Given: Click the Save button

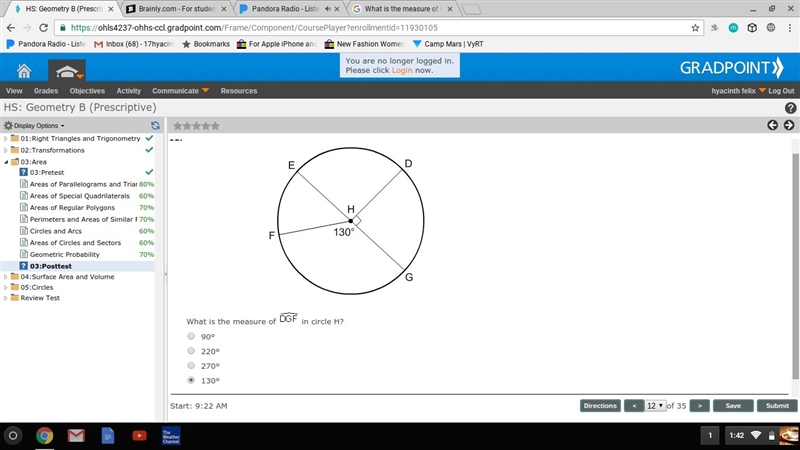Looking at the screenshot, I should click(733, 406).
